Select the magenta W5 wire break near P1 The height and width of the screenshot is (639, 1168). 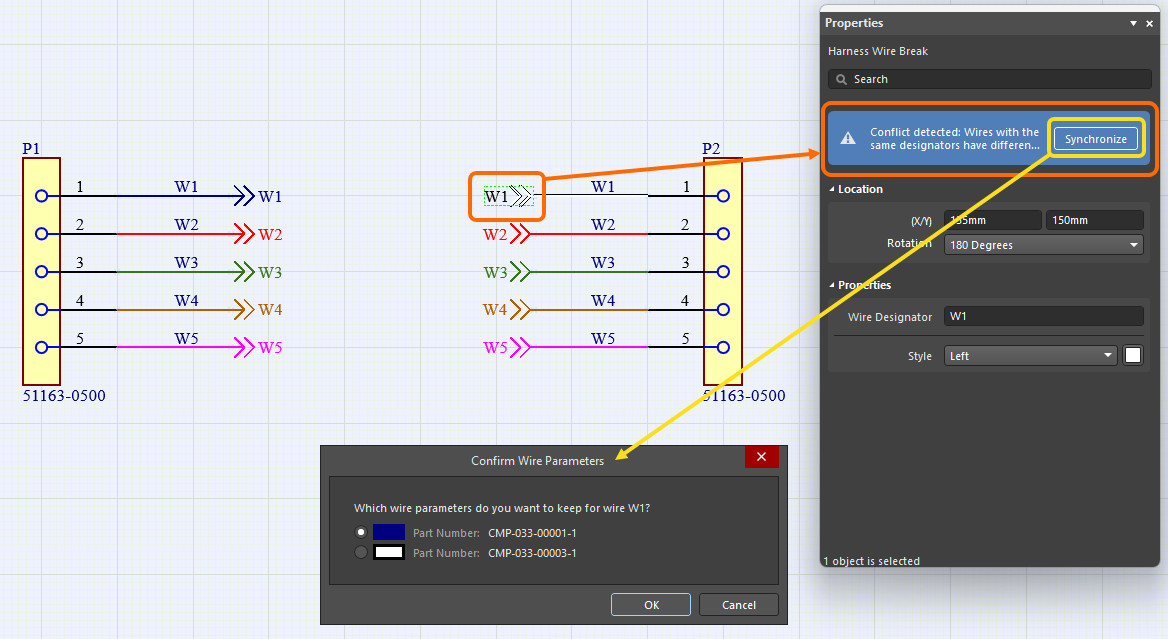258,347
